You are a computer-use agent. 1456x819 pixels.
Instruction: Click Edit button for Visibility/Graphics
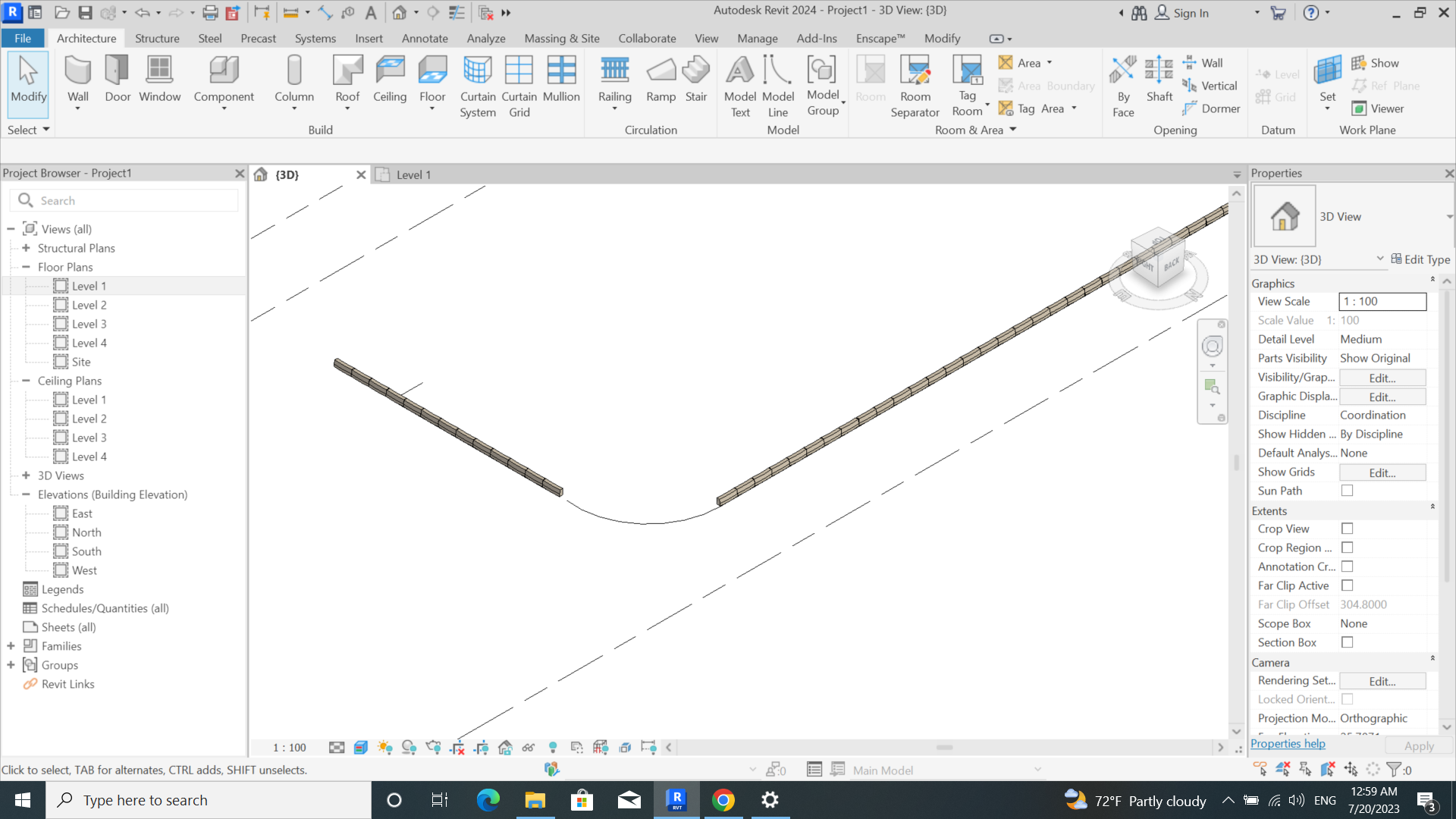click(x=1382, y=377)
